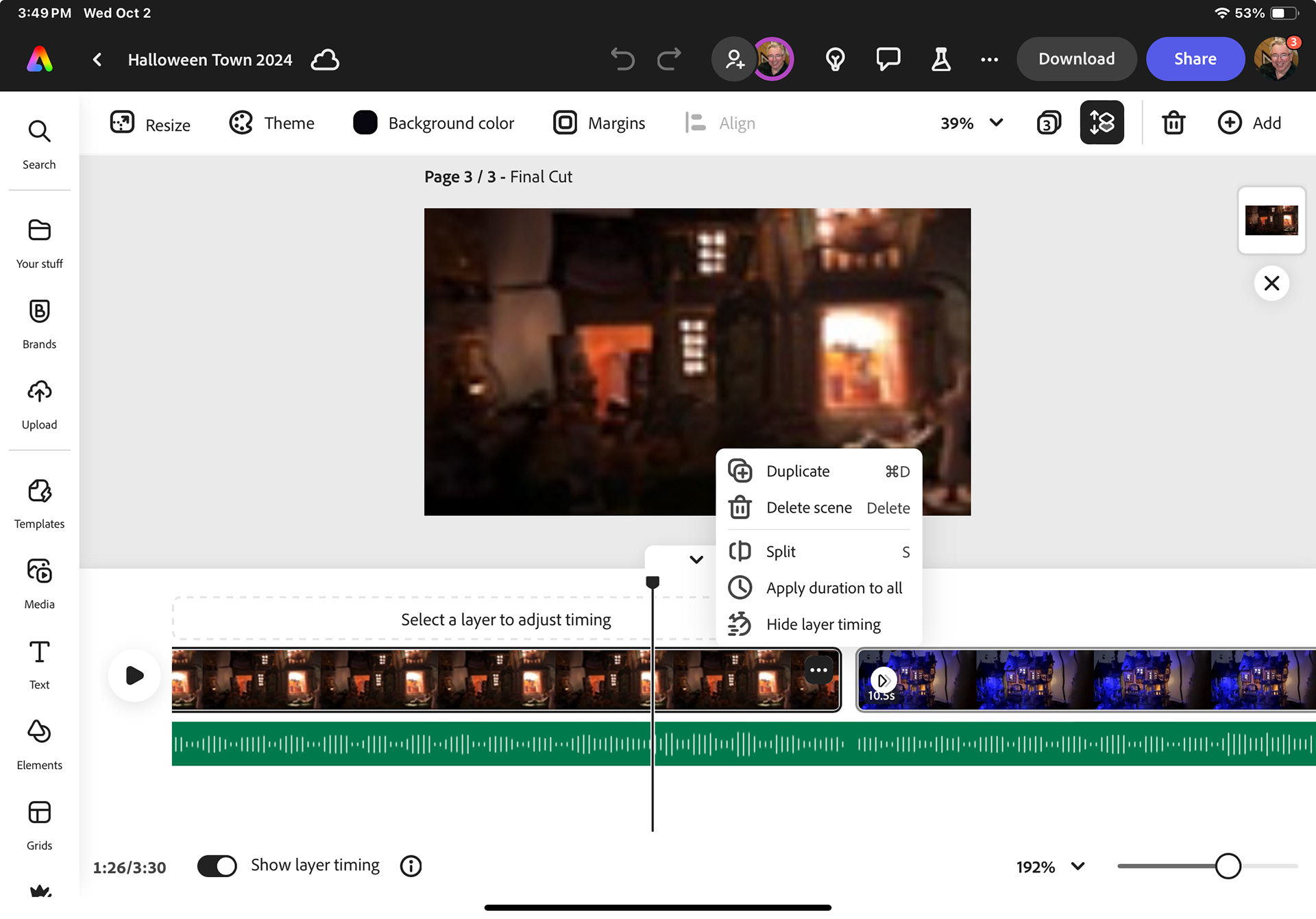Toggle the Show layer timing switch

217,866
